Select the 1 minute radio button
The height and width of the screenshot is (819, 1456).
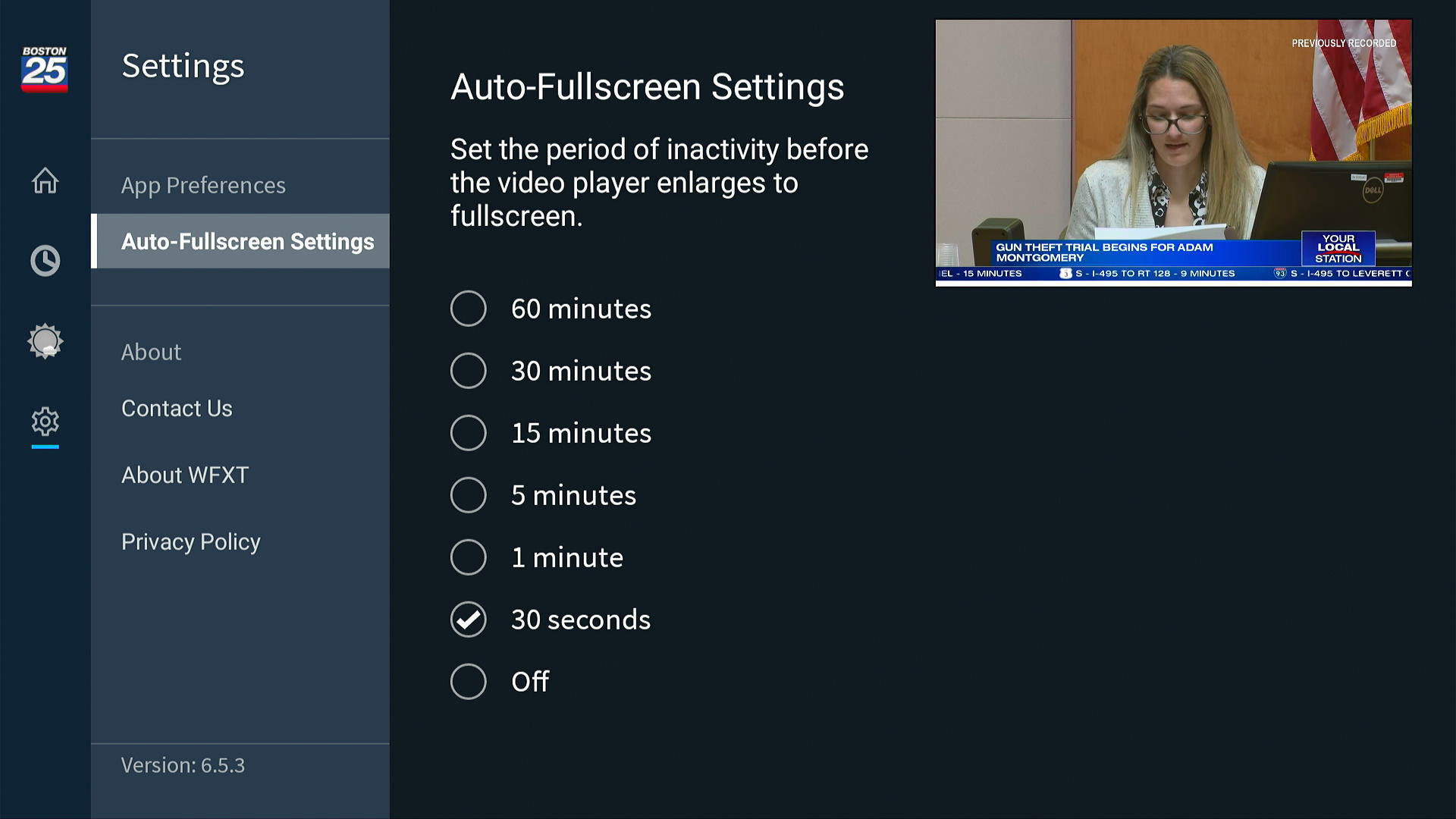469,557
